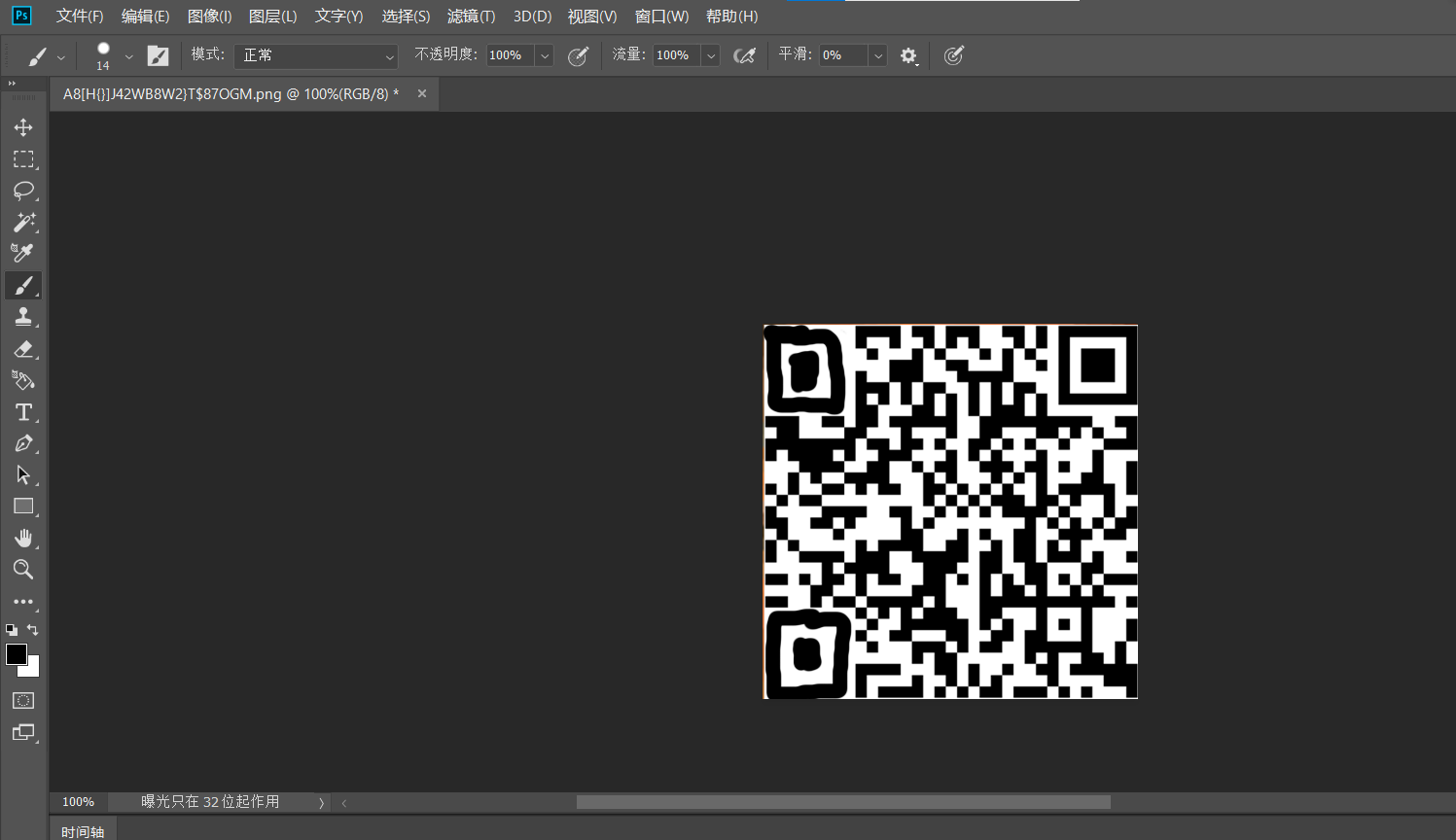Select the Lasso tool
Image resolution: width=1456 pixels, height=840 pixels.
pyautogui.click(x=23, y=191)
